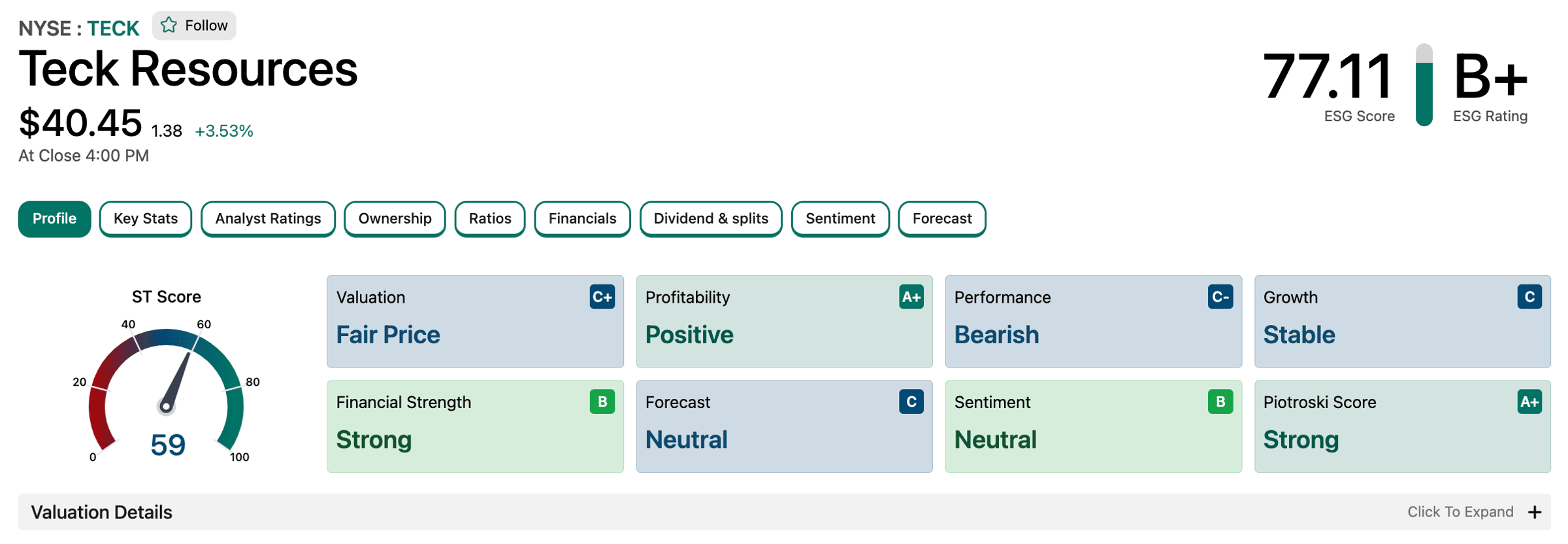Click the C Growth grade badge
This screenshot has height=544, width=1568.
pos(1529,297)
